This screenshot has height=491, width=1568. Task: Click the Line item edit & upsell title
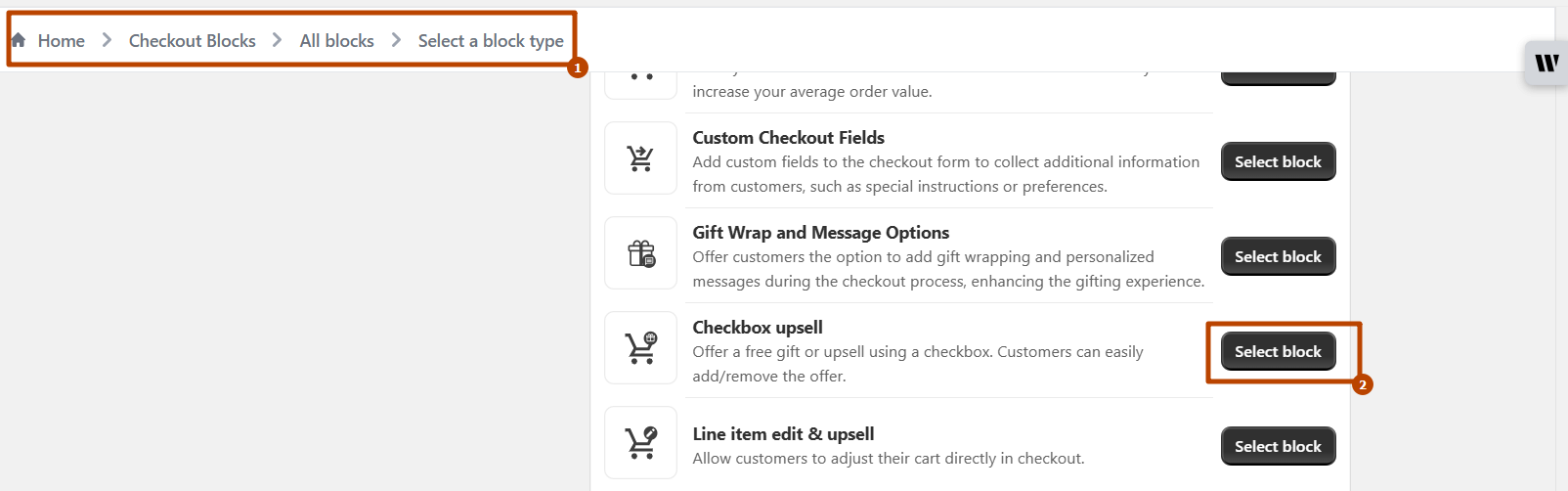[x=783, y=434]
